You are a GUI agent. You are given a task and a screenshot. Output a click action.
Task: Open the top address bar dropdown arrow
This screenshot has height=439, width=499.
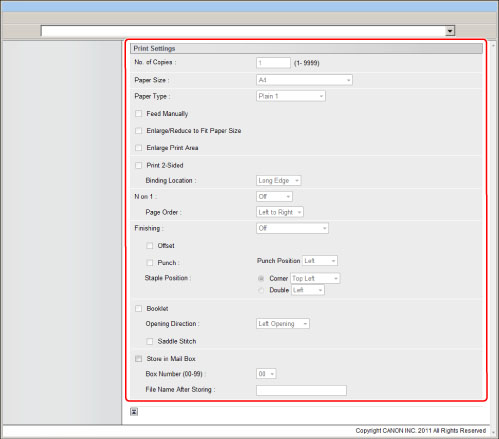tap(450, 31)
